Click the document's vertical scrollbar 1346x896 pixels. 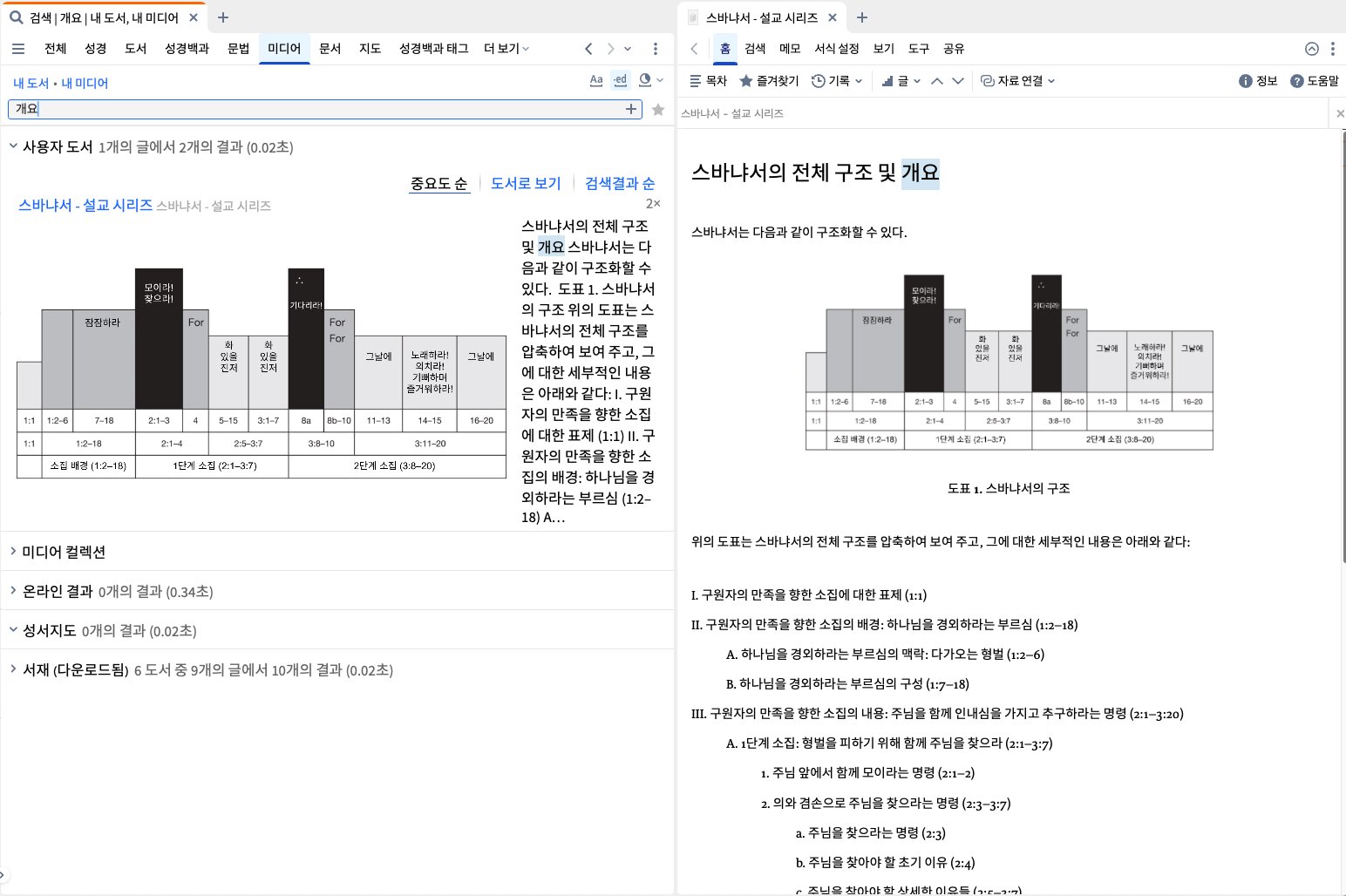pyautogui.click(x=1343, y=347)
